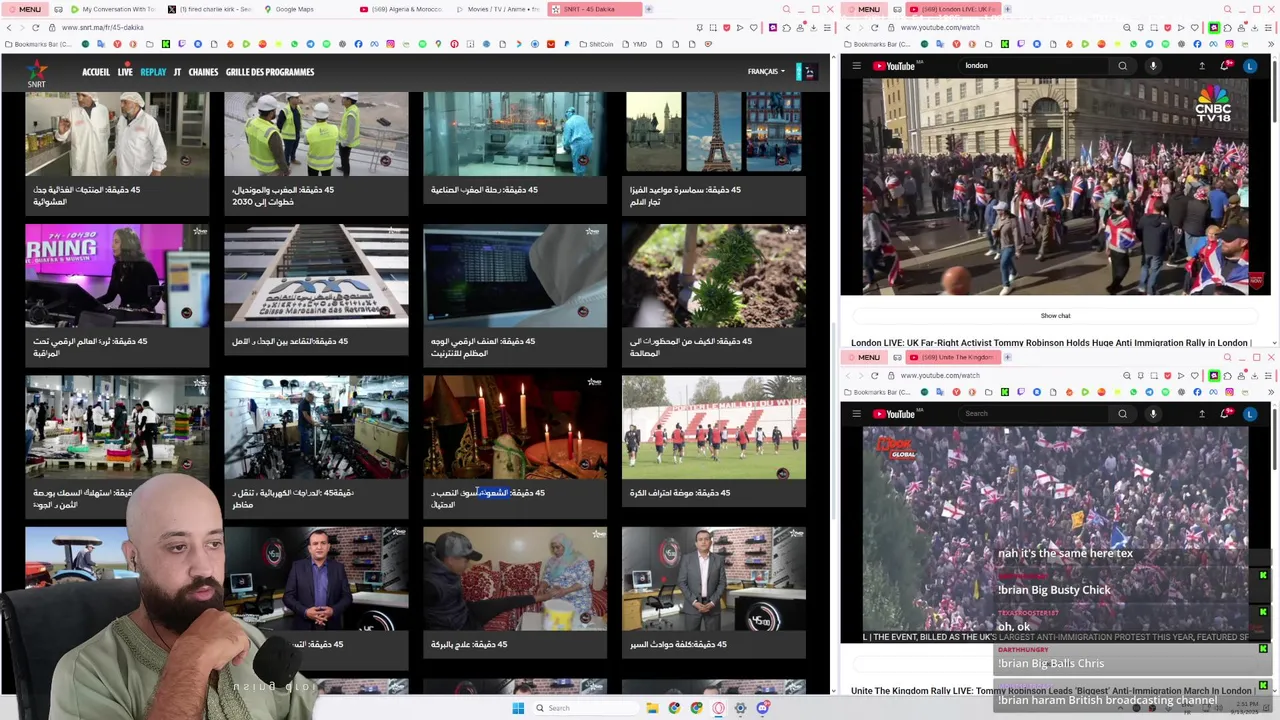Go back in the SNRT browser window
1280x720 pixels.
coord(8,27)
